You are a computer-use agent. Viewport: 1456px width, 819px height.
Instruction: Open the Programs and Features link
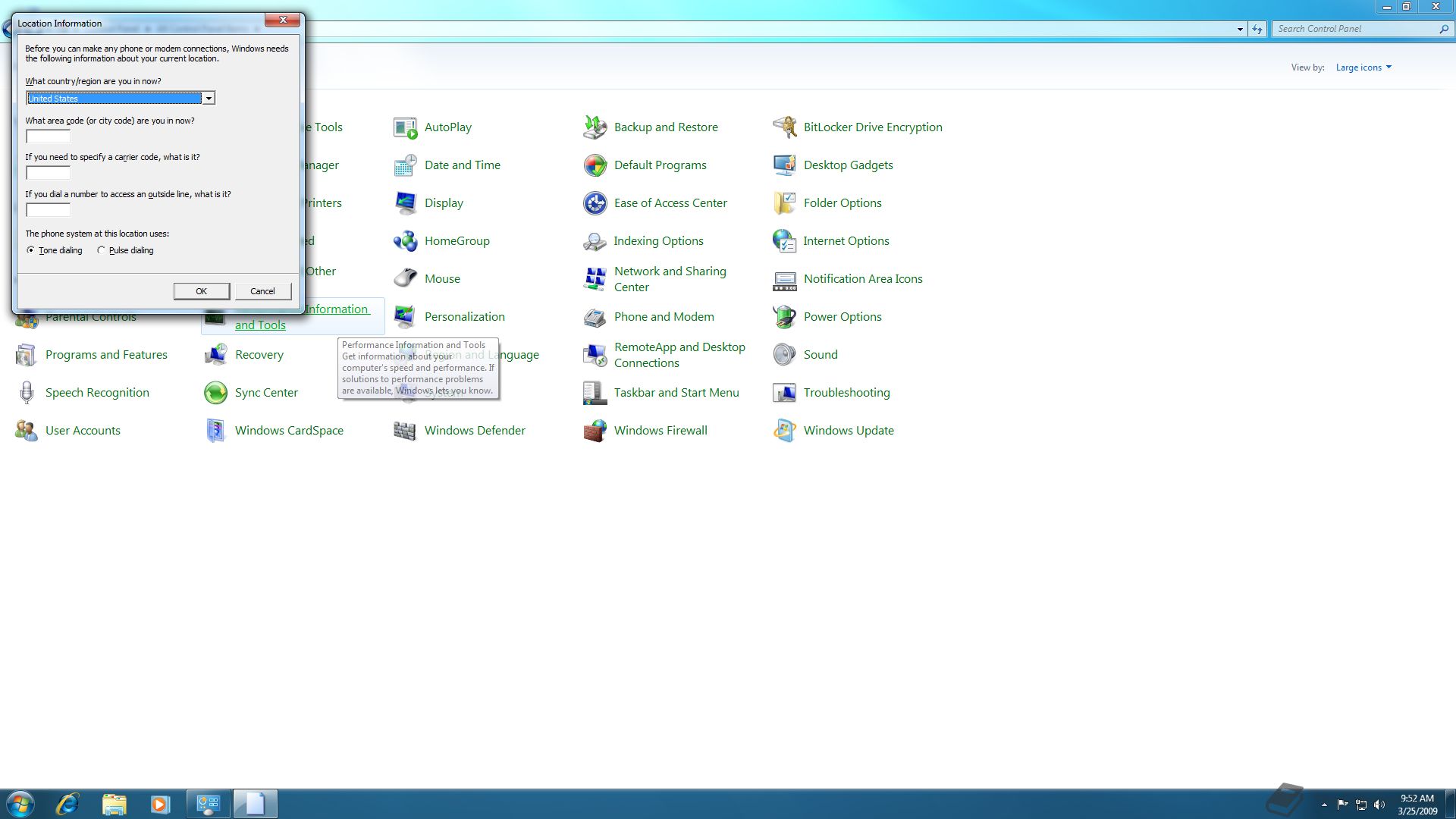click(106, 355)
